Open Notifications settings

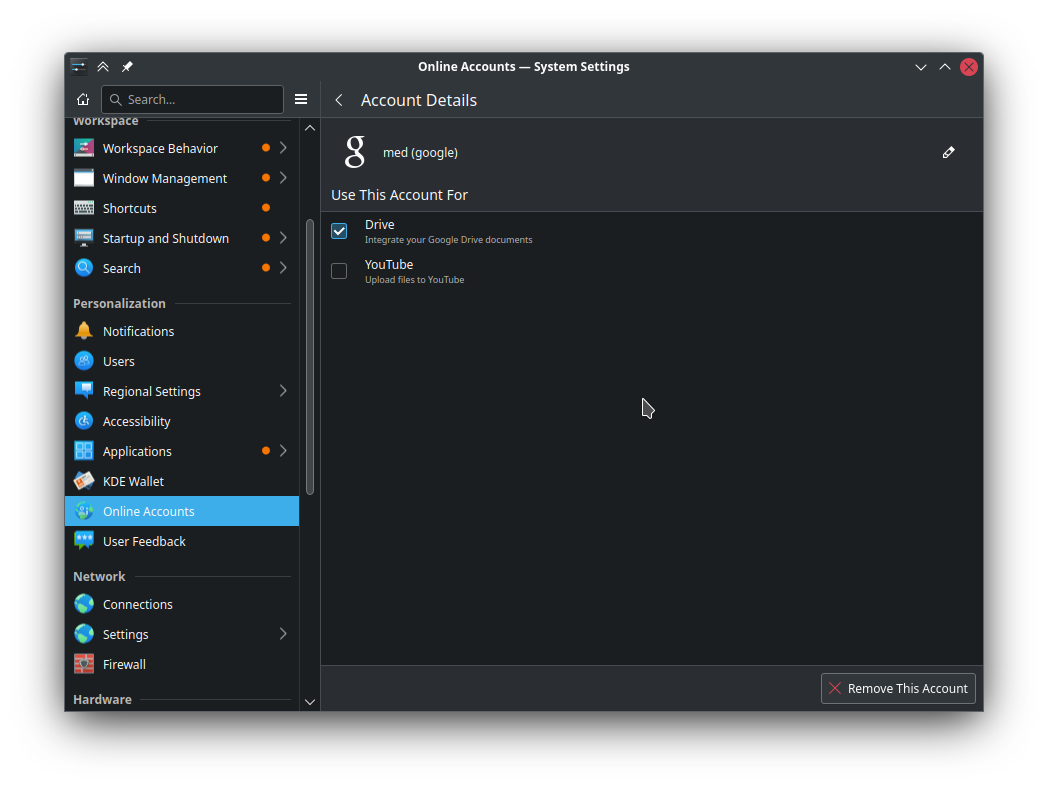tap(182, 331)
